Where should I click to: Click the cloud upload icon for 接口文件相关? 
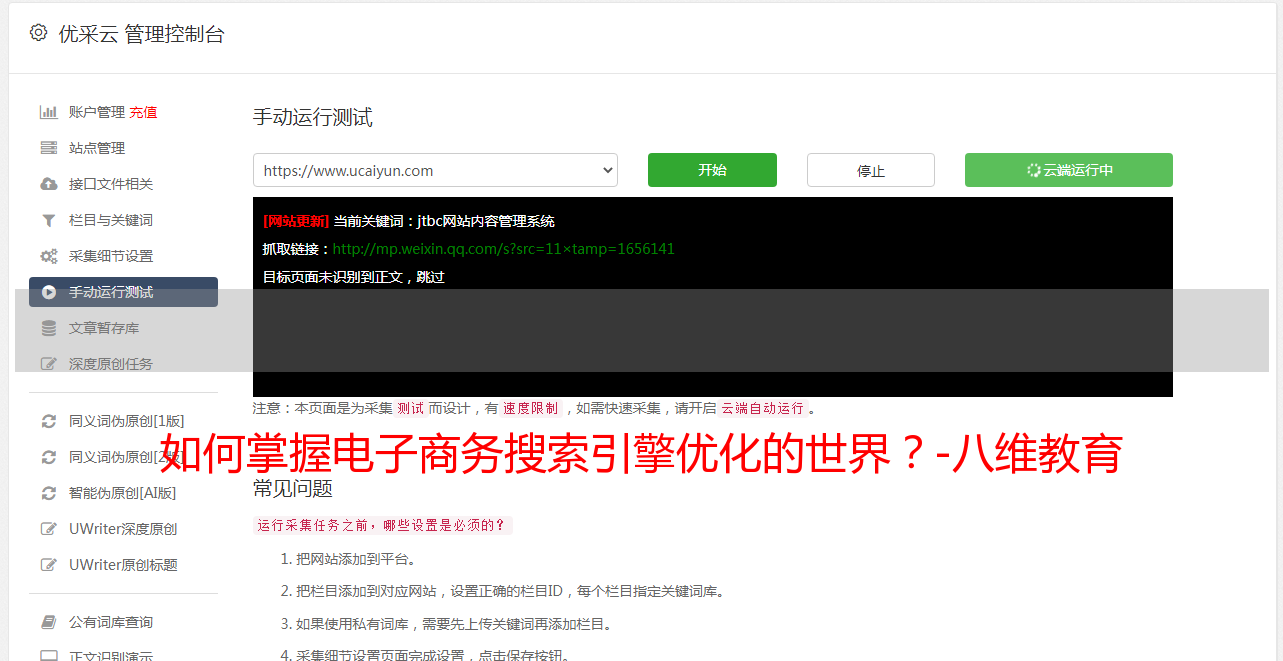[x=48, y=184]
